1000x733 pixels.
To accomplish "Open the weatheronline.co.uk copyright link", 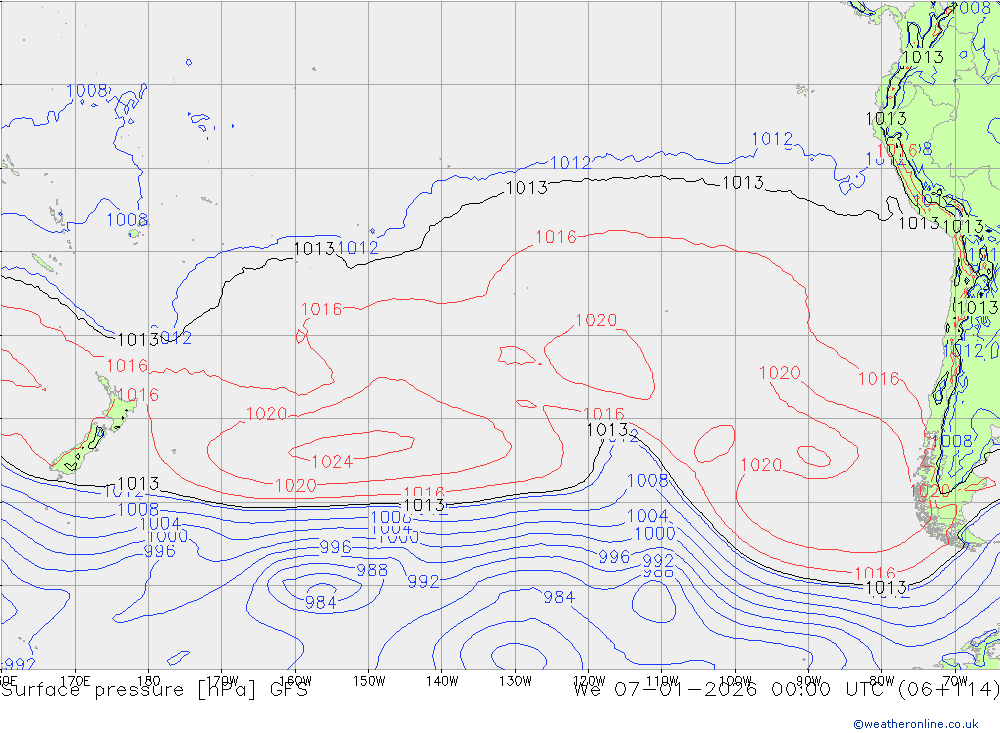I will tap(916, 724).
